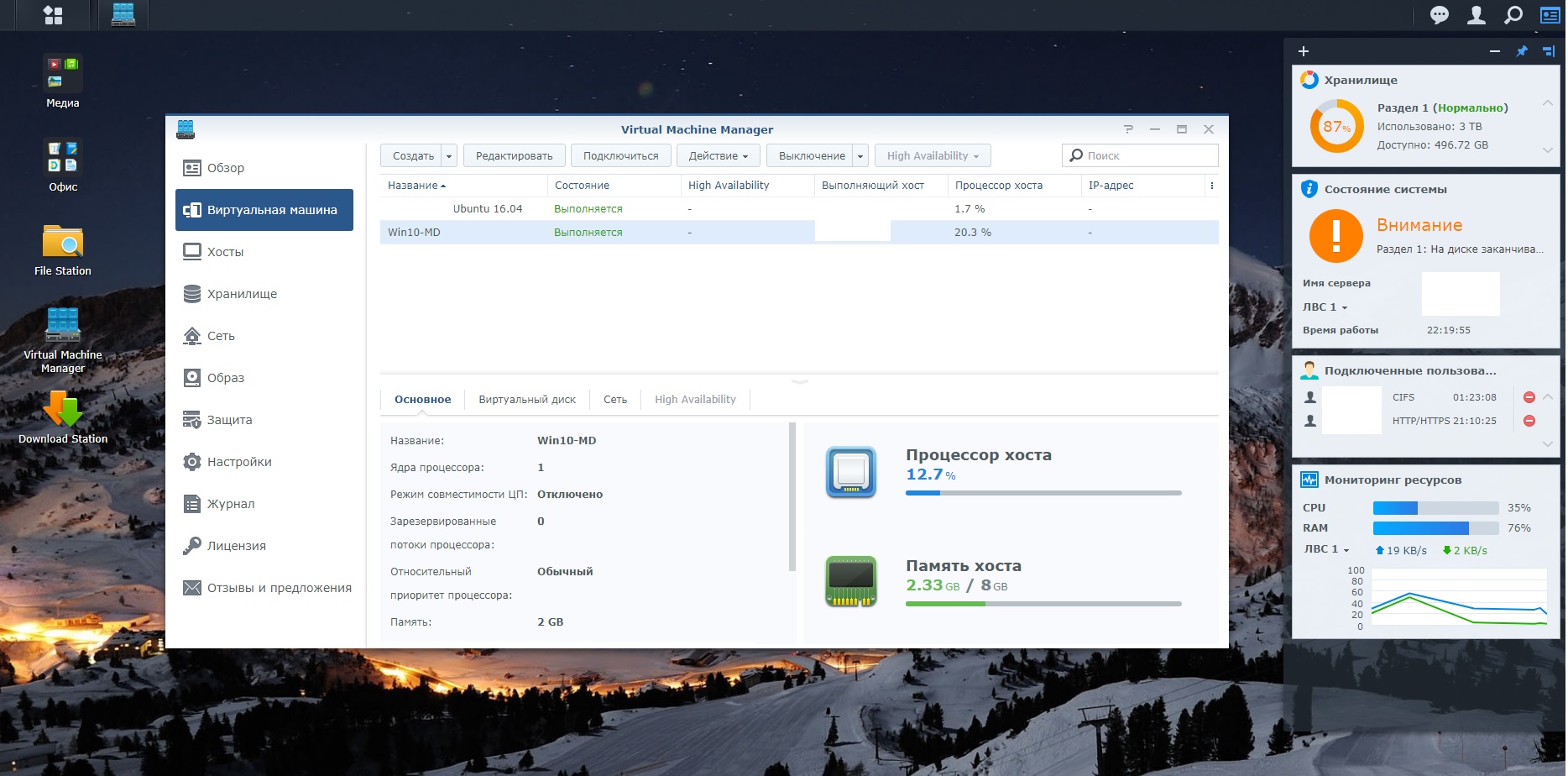The width and height of the screenshot is (1568, 776).
Task: Open File Station desktop icon
Action: click(x=63, y=249)
